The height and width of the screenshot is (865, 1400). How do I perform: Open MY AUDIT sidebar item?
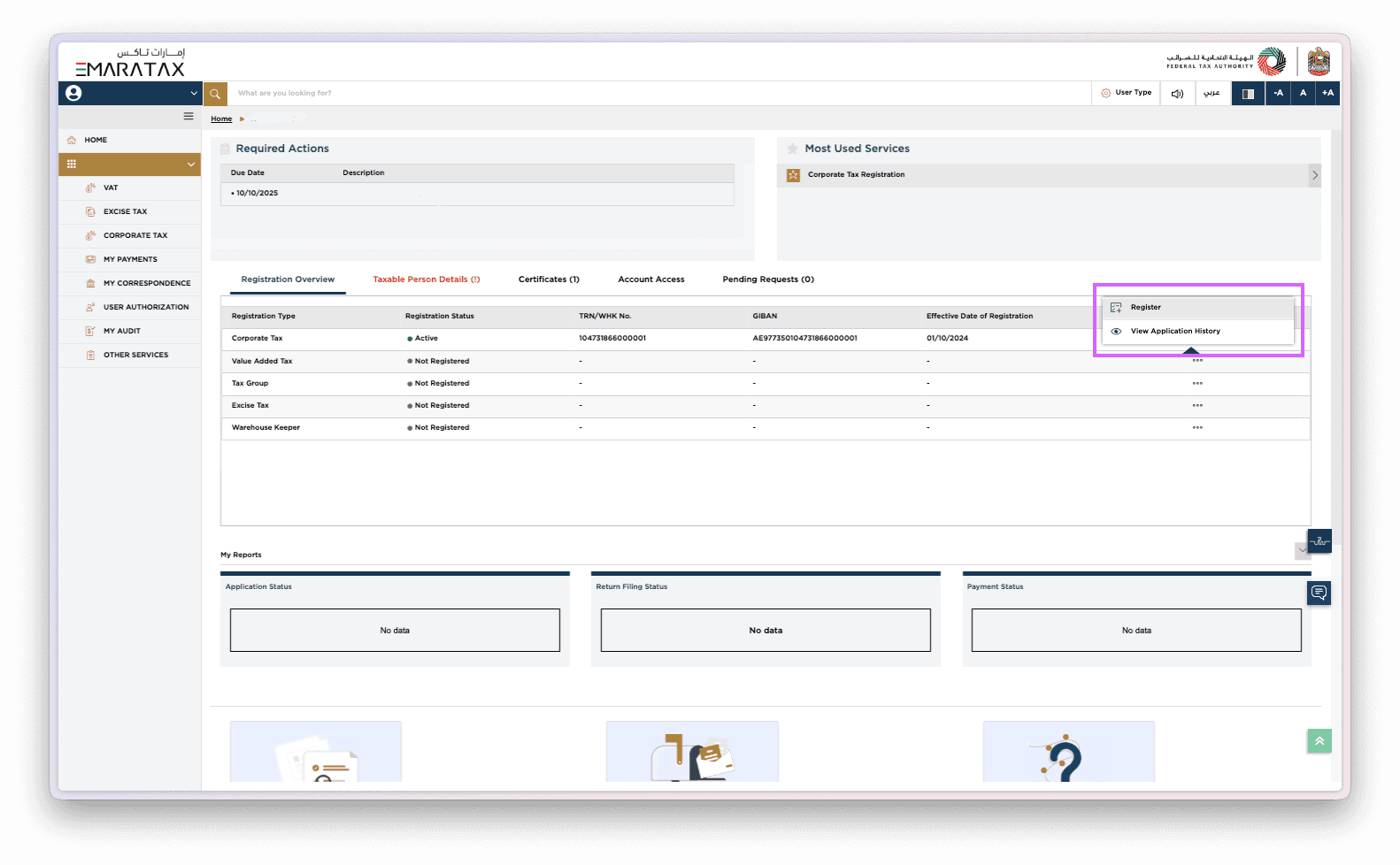pyautogui.click(x=130, y=331)
